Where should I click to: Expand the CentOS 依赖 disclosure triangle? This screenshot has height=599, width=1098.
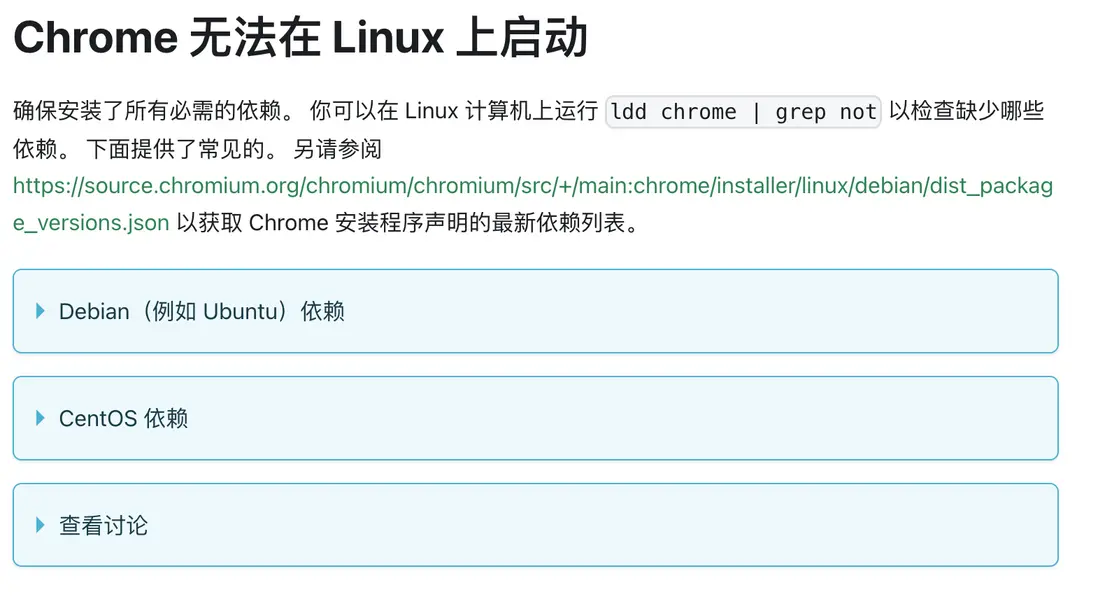(x=41, y=418)
